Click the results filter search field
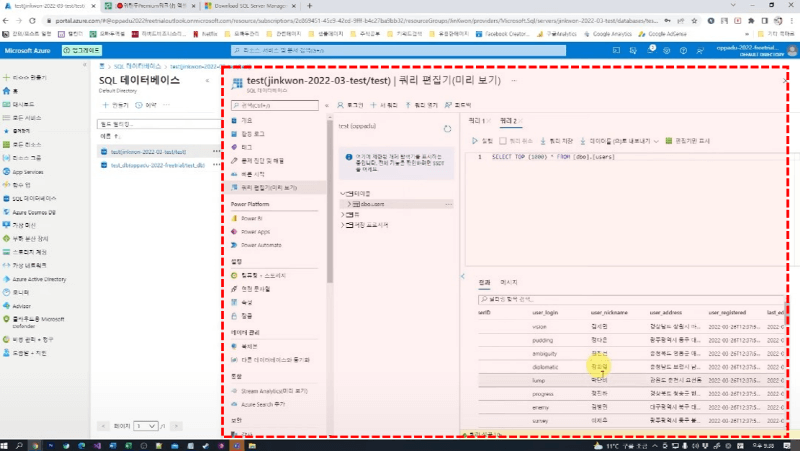Image resolution: width=800 pixels, height=451 pixels. (x=631, y=299)
